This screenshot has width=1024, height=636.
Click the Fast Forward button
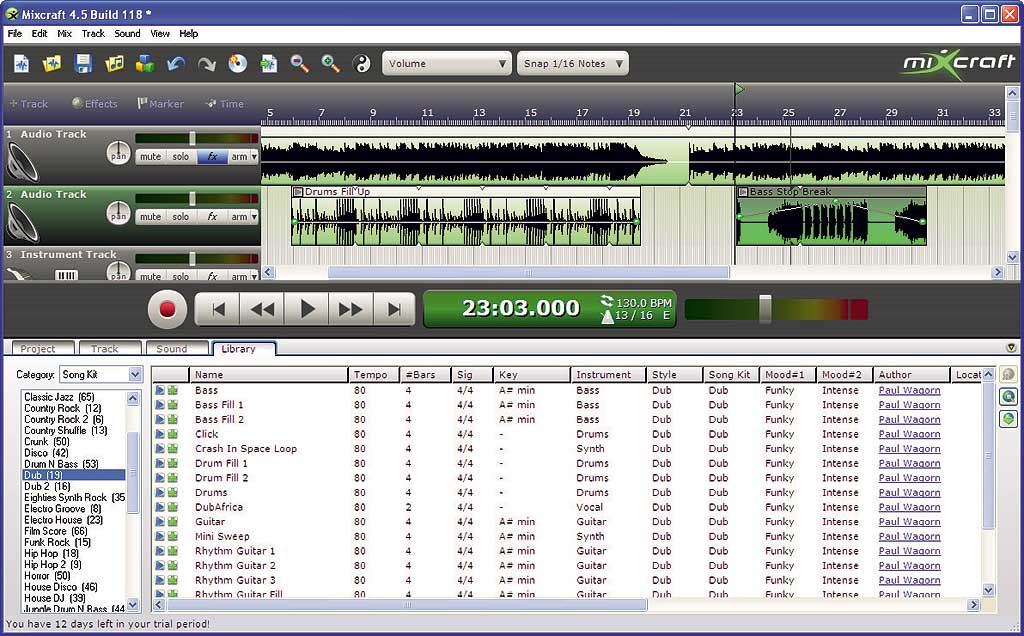click(x=351, y=308)
